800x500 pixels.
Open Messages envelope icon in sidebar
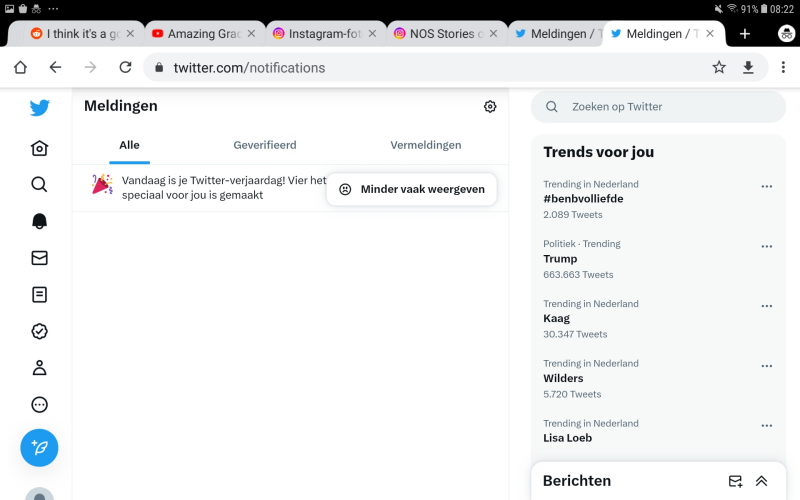(39, 258)
